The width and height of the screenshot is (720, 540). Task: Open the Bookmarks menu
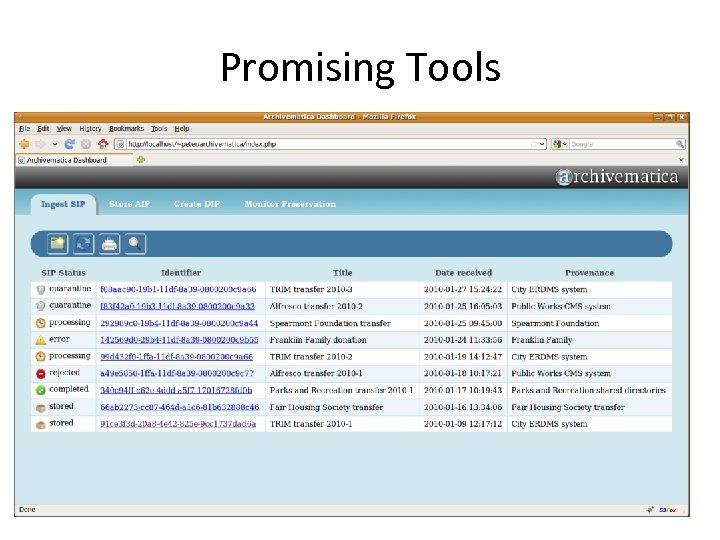pyautogui.click(x=126, y=129)
